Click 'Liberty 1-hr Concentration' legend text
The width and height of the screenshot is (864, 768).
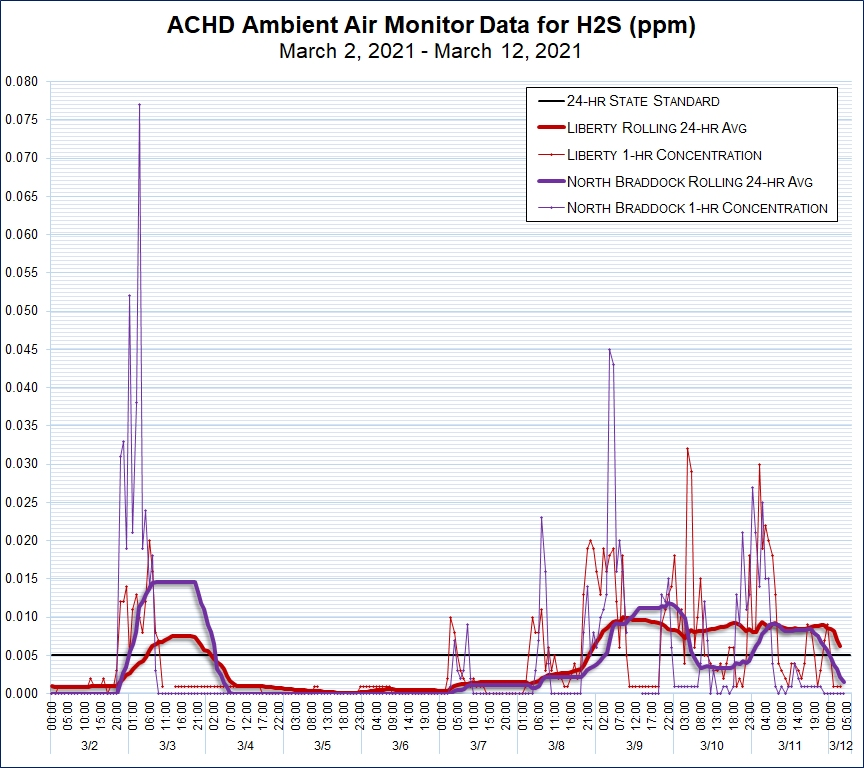(664, 155)
